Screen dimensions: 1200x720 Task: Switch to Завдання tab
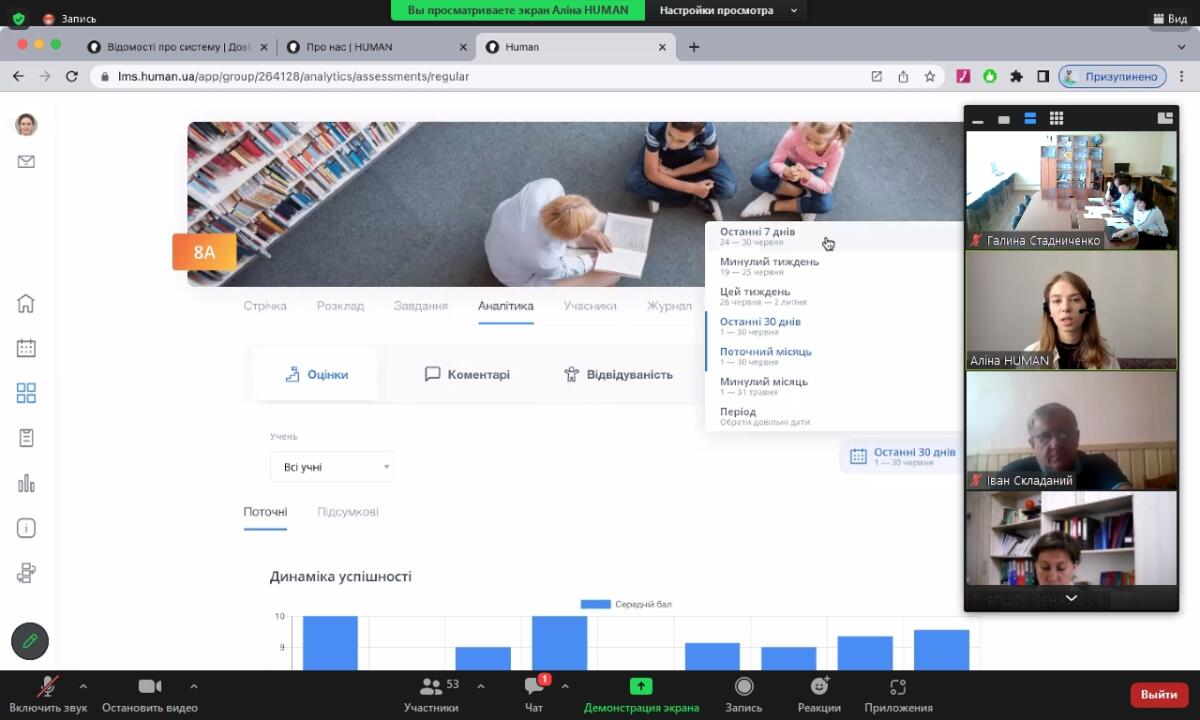pos(420,306)
